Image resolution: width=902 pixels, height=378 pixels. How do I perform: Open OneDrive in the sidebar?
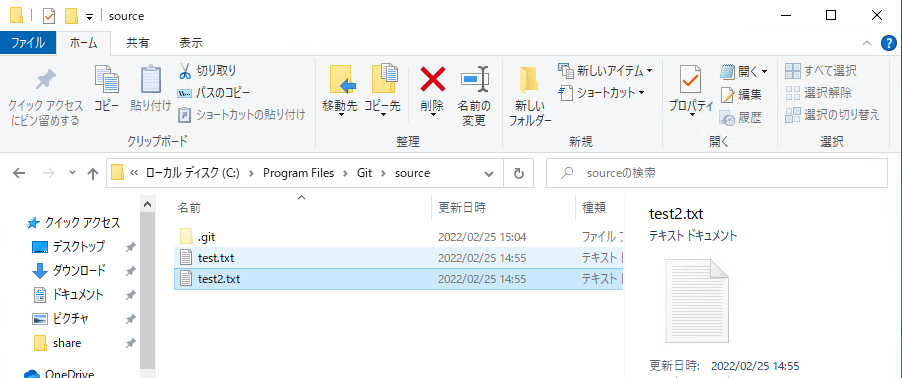[x=60, y=373]
